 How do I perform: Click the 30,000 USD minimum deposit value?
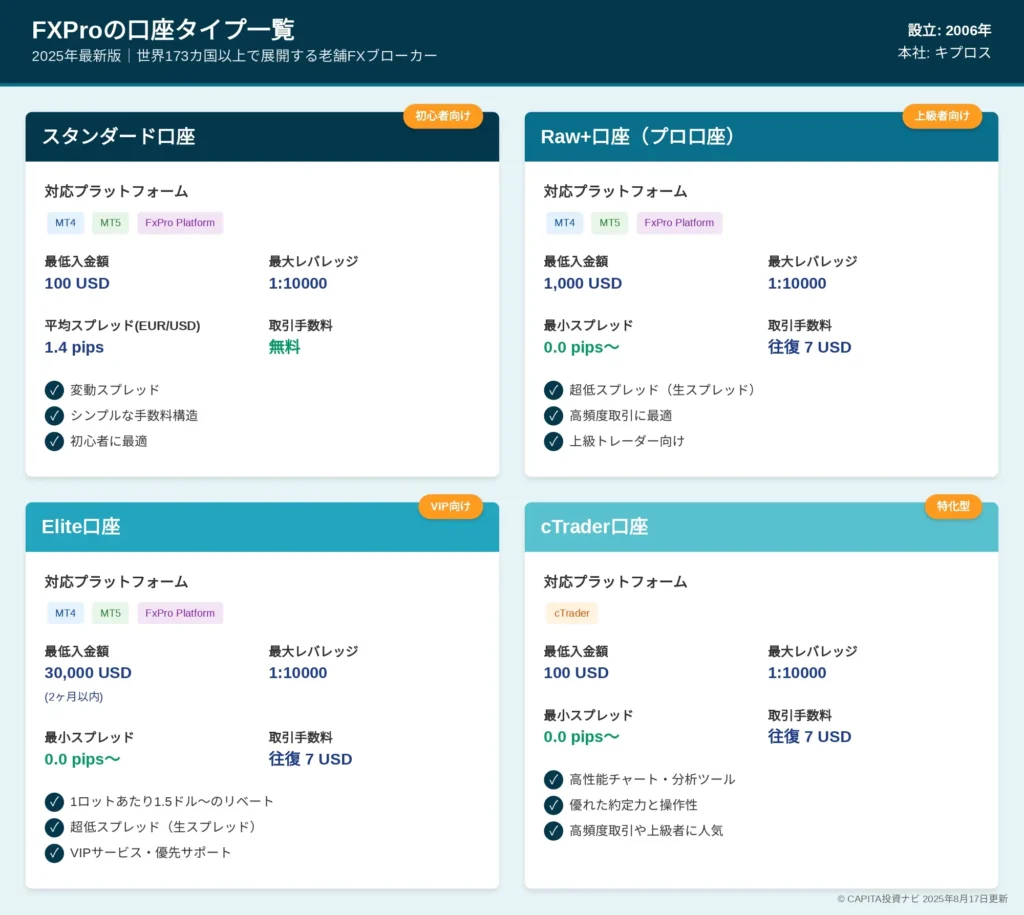click(88, 673)
